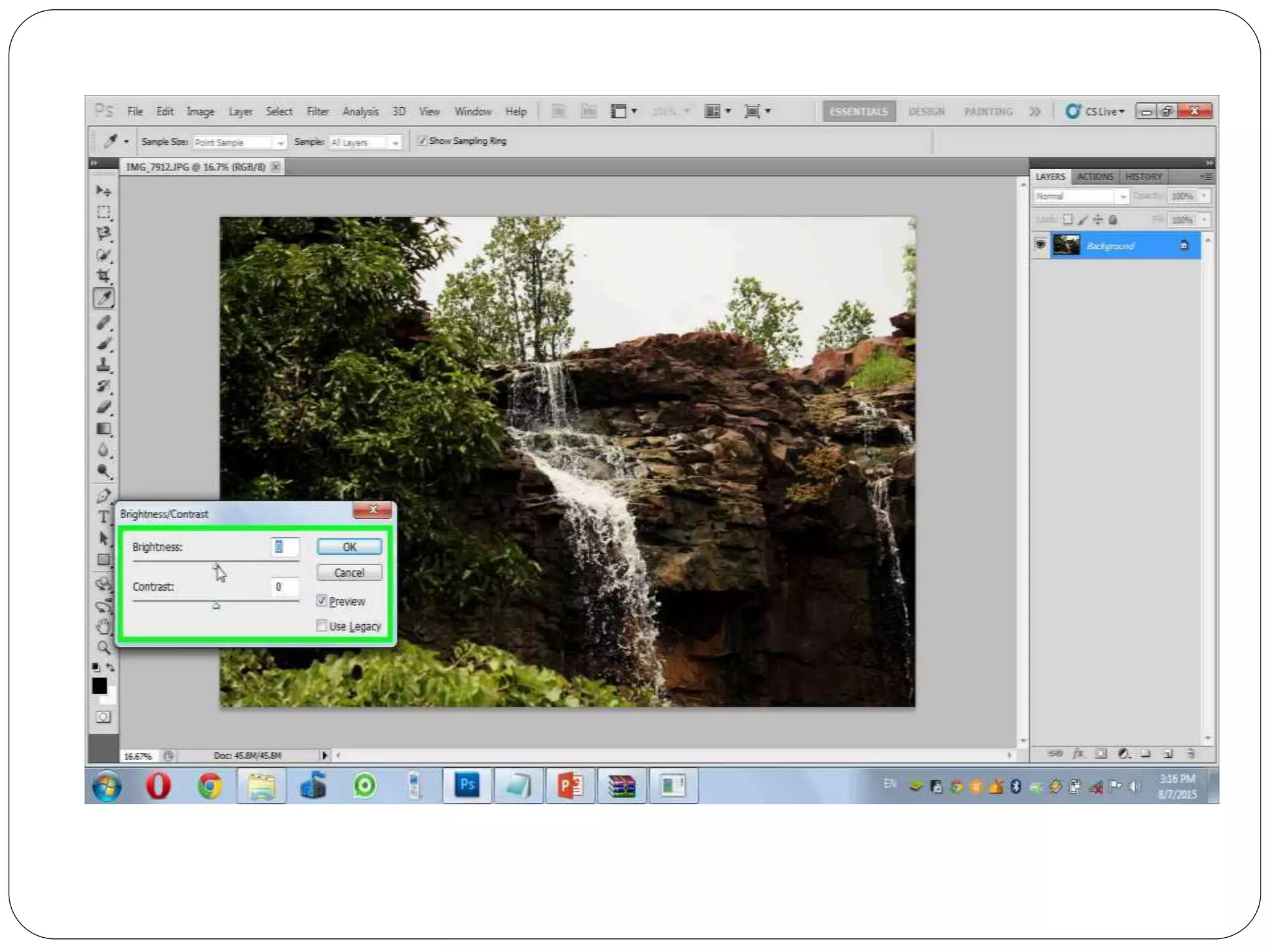This screenshot has height=952, width=1270.
Task: Switch to the History tab
Action: point(1143,177)
